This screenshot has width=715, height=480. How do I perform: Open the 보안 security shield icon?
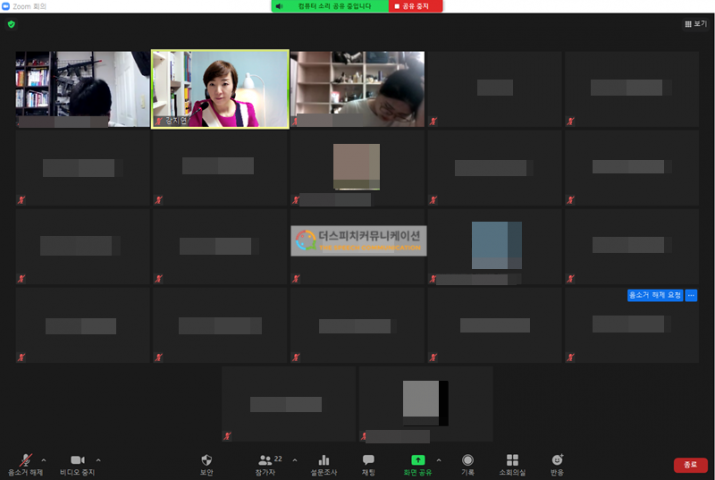pos(206,461)
